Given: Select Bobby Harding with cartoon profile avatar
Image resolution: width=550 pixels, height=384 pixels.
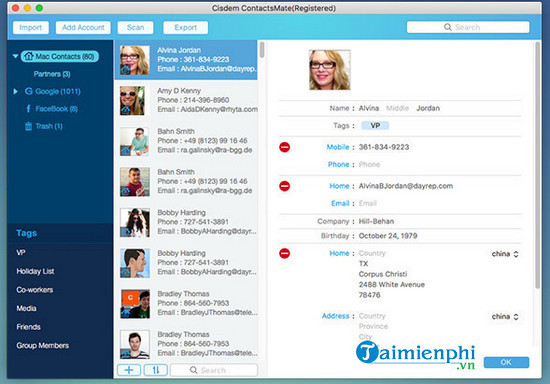Looking at the screenshot, I should (186, 263).
